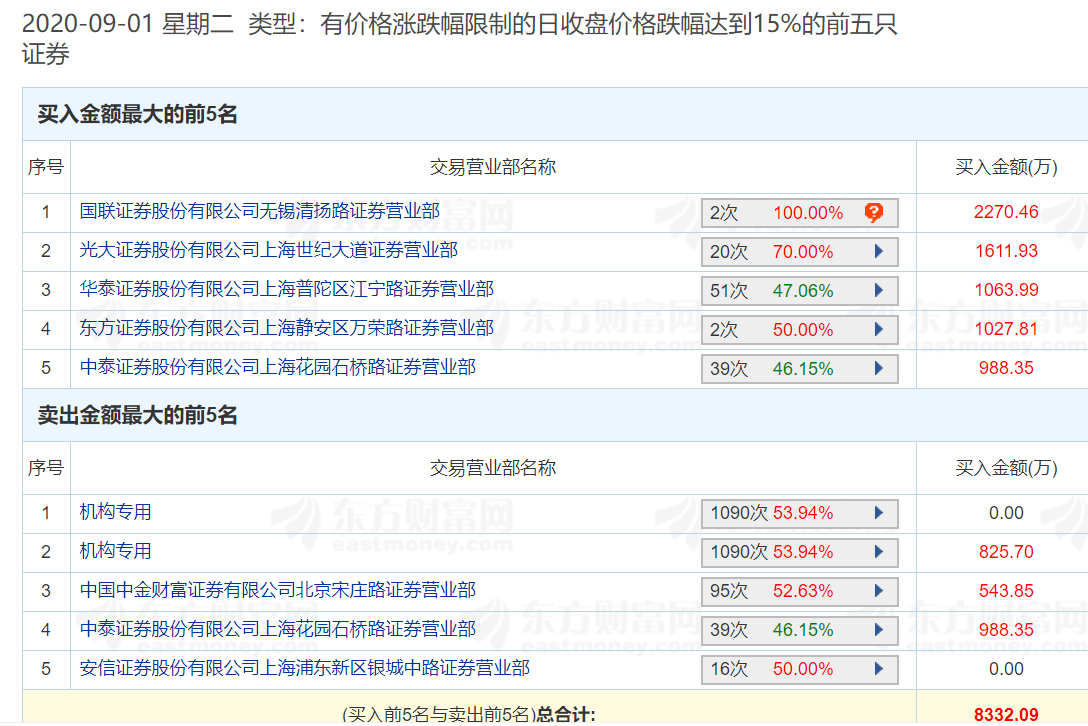The width and height of the screenshot is (1088, 726).
Task: Expand arrow in 光大证券 20次 70.00% box
Action: tap(878, 251)
